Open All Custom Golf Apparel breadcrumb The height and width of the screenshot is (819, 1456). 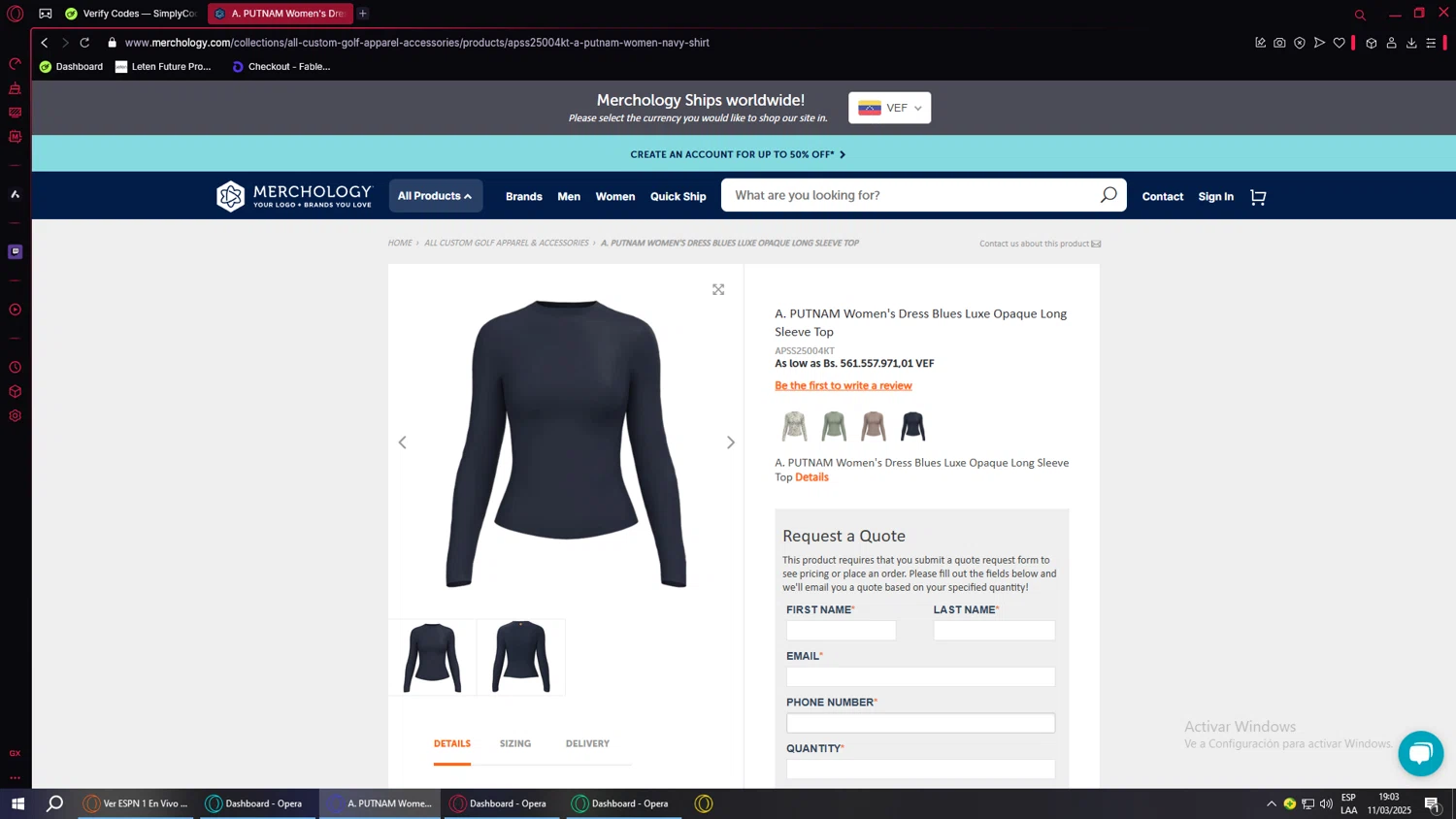pyautogui.click(x=507, y=243)
